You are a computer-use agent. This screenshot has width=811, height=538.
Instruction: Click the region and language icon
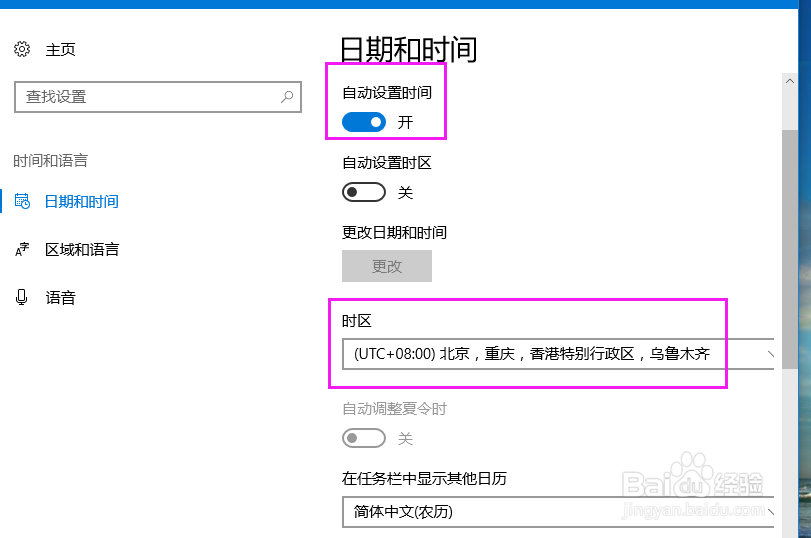click(x=22, y=249)
